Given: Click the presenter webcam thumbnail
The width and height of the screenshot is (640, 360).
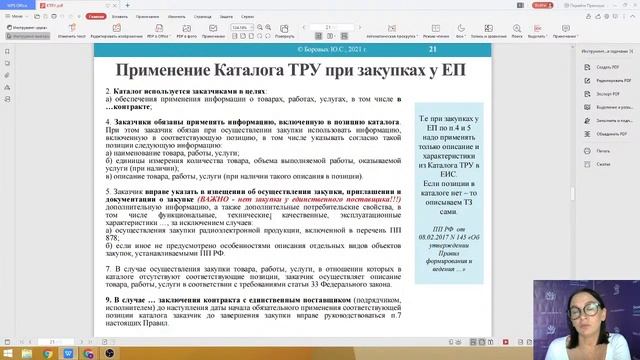Looking at the screenshot, I should point(587,320).
